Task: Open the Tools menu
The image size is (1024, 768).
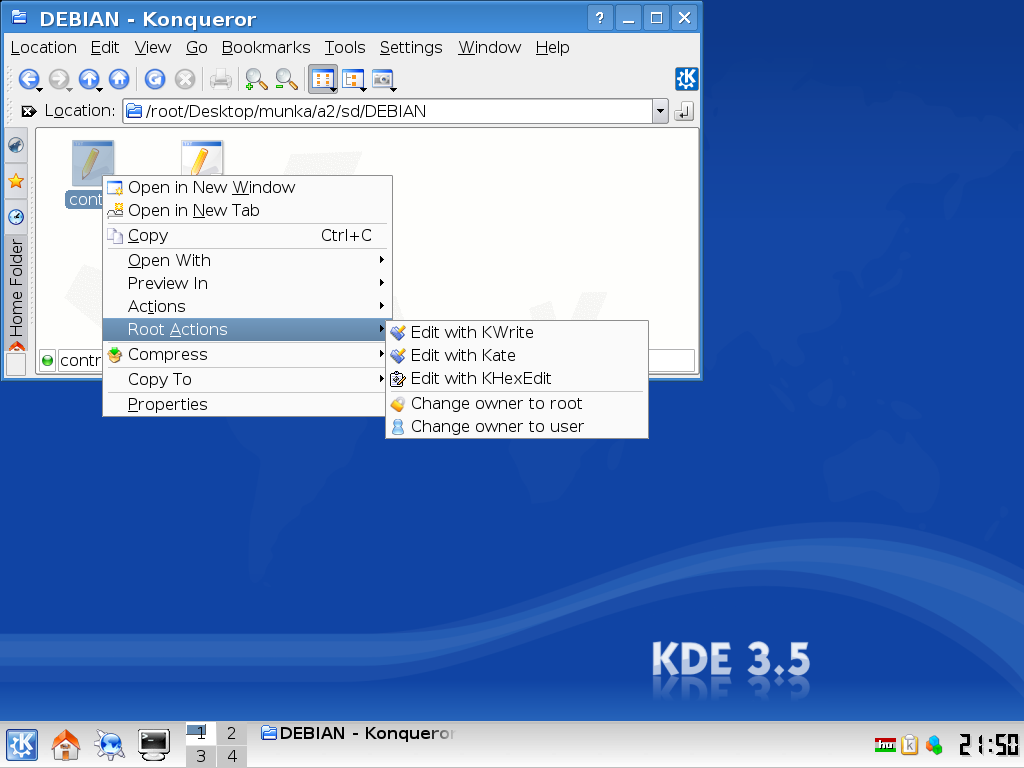Action: [345, 48]
